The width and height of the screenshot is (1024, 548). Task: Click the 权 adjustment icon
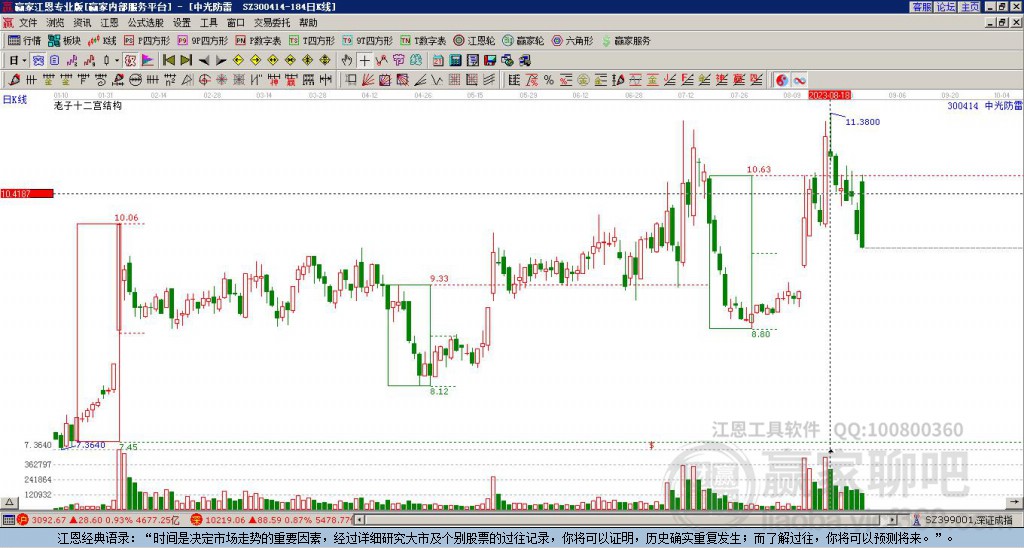point(130,61)
